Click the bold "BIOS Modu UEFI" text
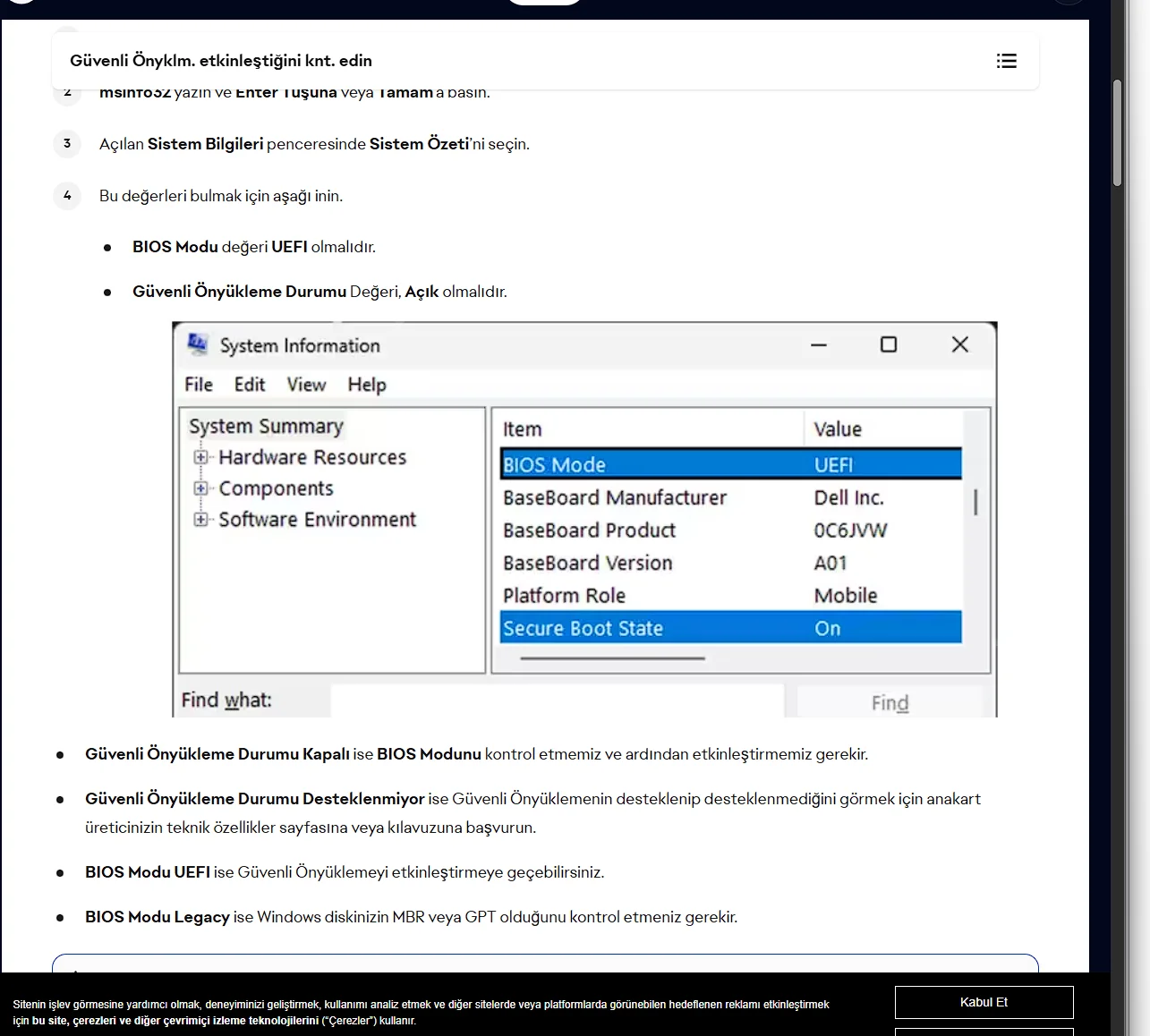The image size is (1150, 1036). [148, 872]
